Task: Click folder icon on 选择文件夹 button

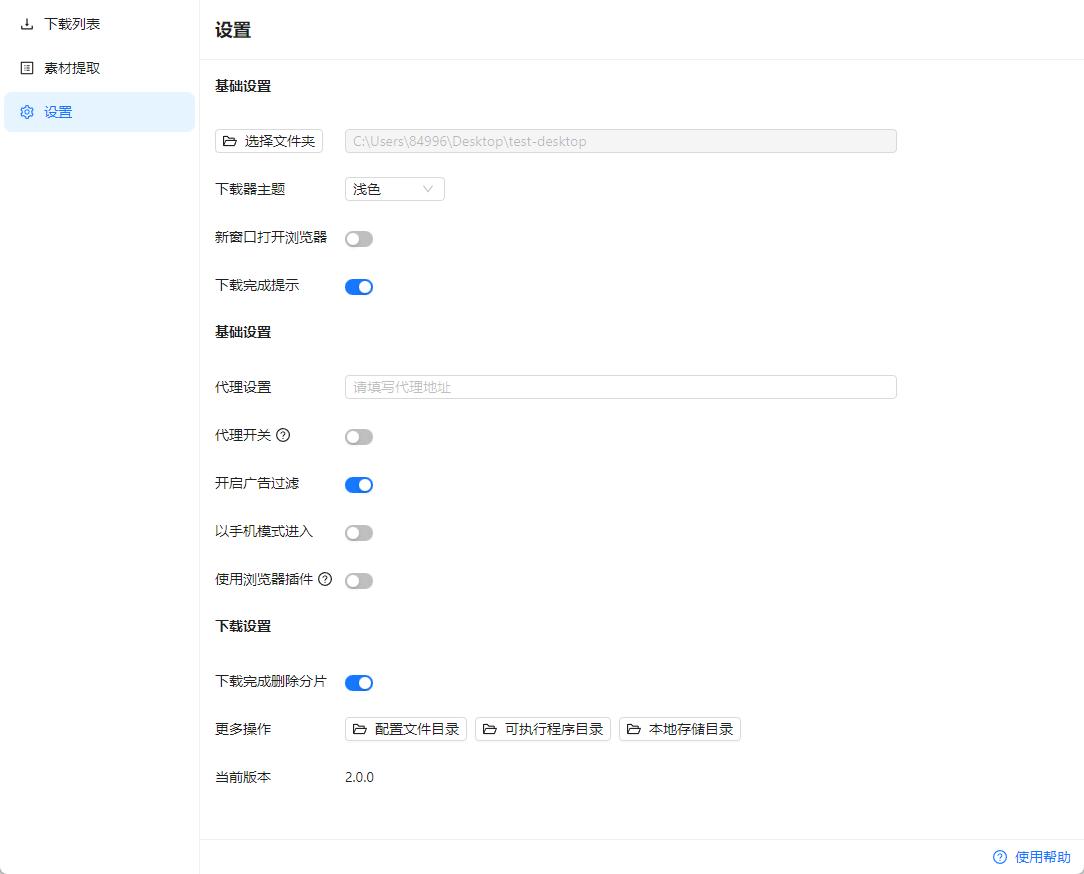Action: [x=230, y=141]
